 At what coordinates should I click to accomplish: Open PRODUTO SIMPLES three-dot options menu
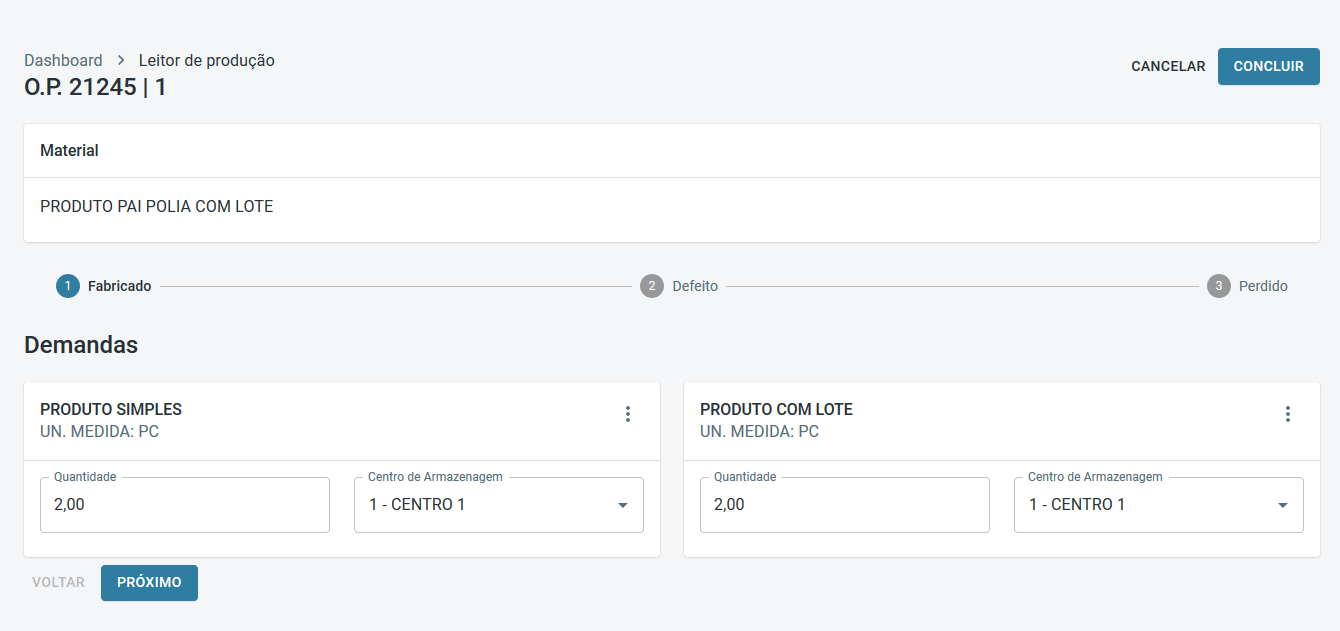coord(628,414)
